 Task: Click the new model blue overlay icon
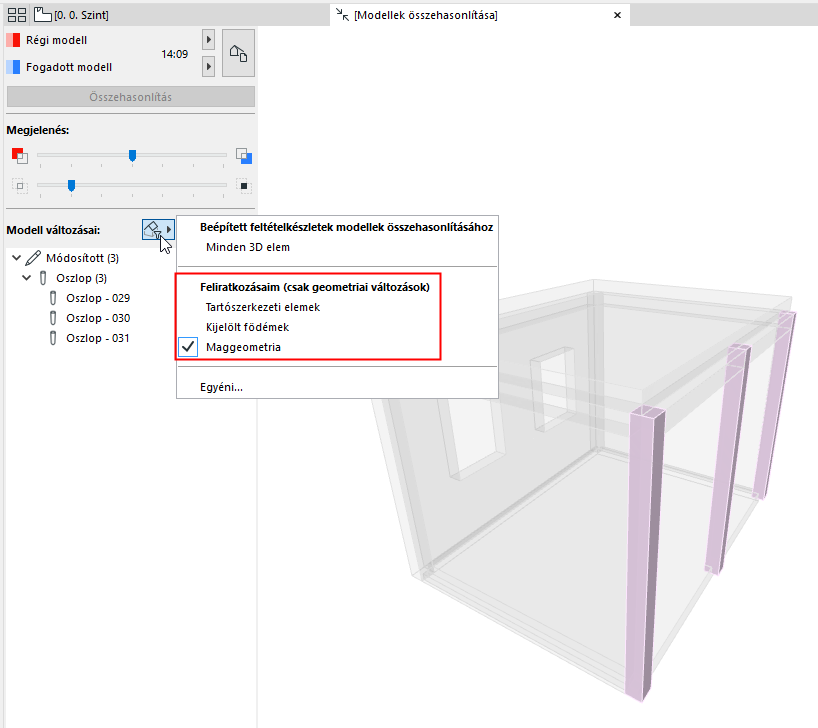point(244,156)
